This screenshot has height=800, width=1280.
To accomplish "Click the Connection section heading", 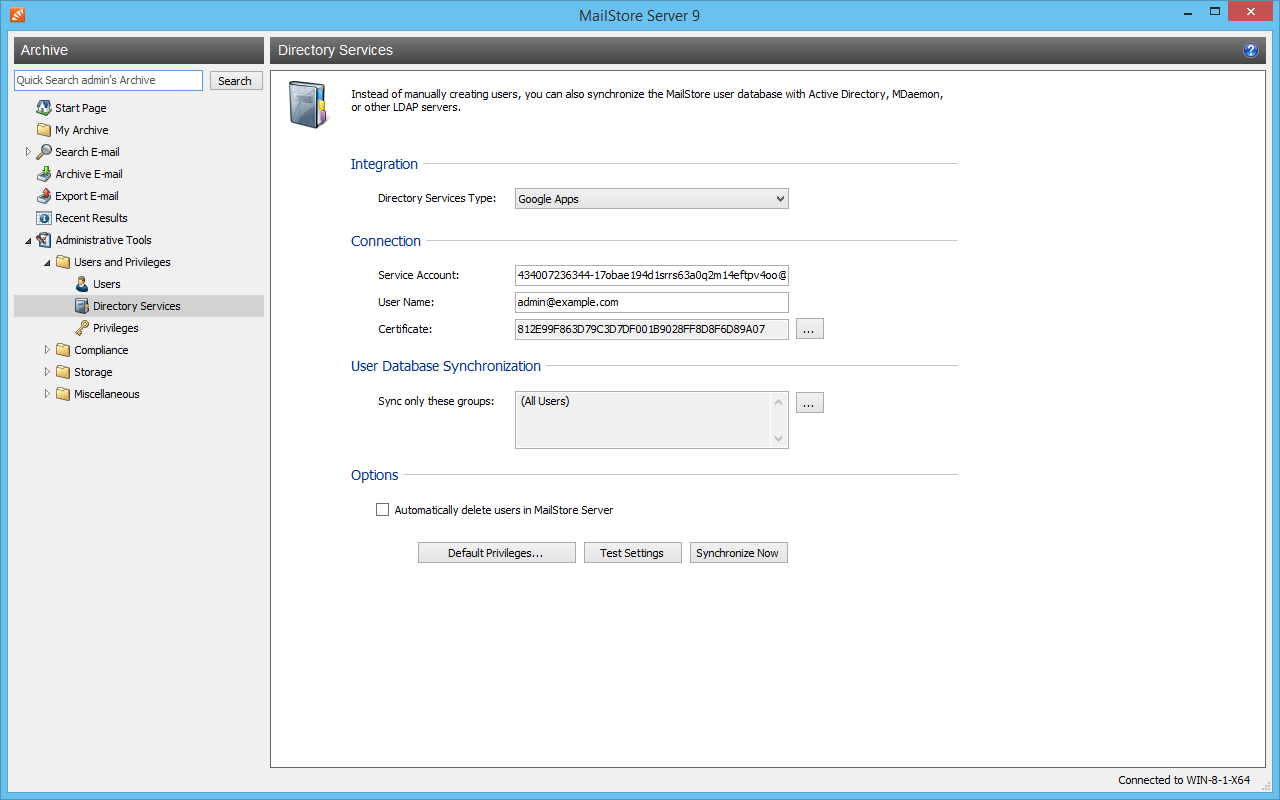I will tap(386, 241).
